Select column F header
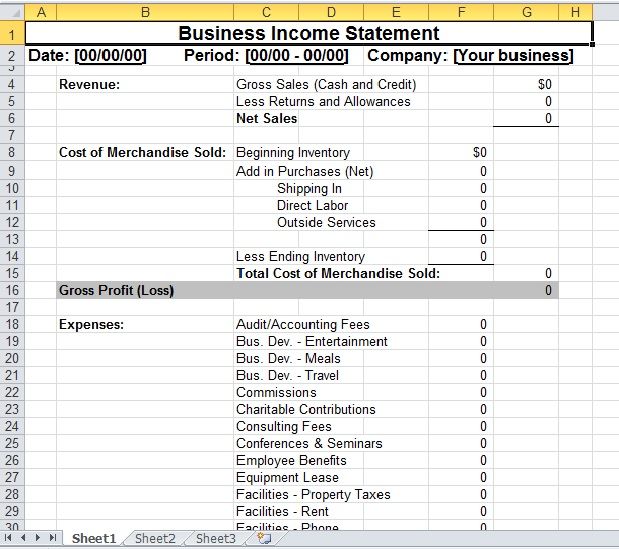 pyautogui.click(x=461, y=12)
